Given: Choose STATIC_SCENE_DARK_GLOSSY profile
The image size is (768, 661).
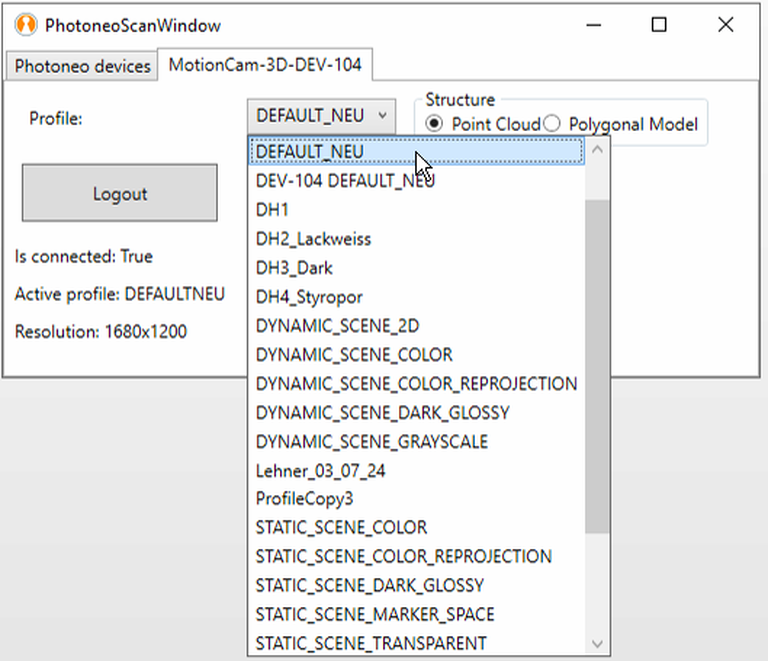Looking at the screenshot, I should click(417, 585).
